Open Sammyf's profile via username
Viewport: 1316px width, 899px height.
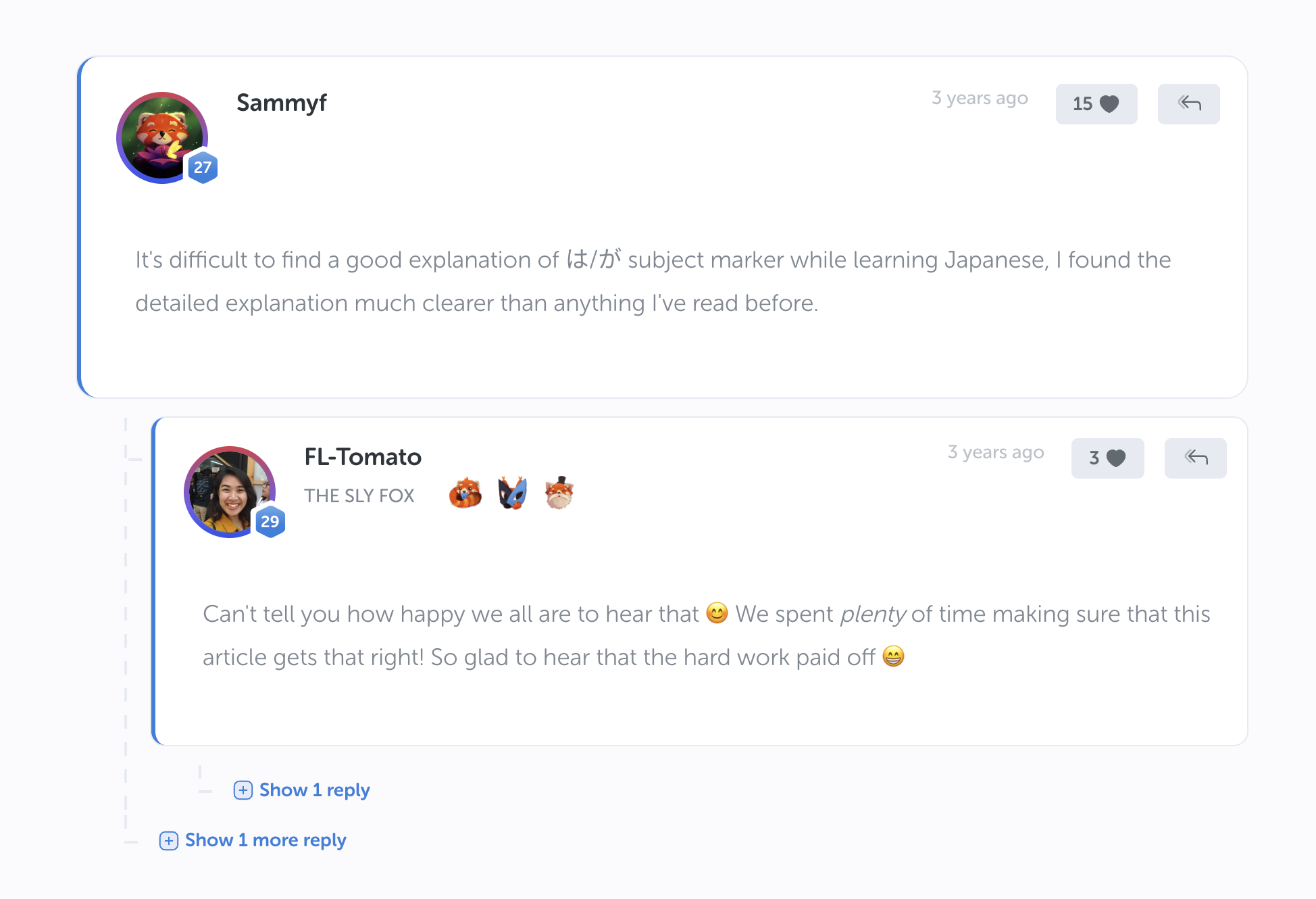281,103
